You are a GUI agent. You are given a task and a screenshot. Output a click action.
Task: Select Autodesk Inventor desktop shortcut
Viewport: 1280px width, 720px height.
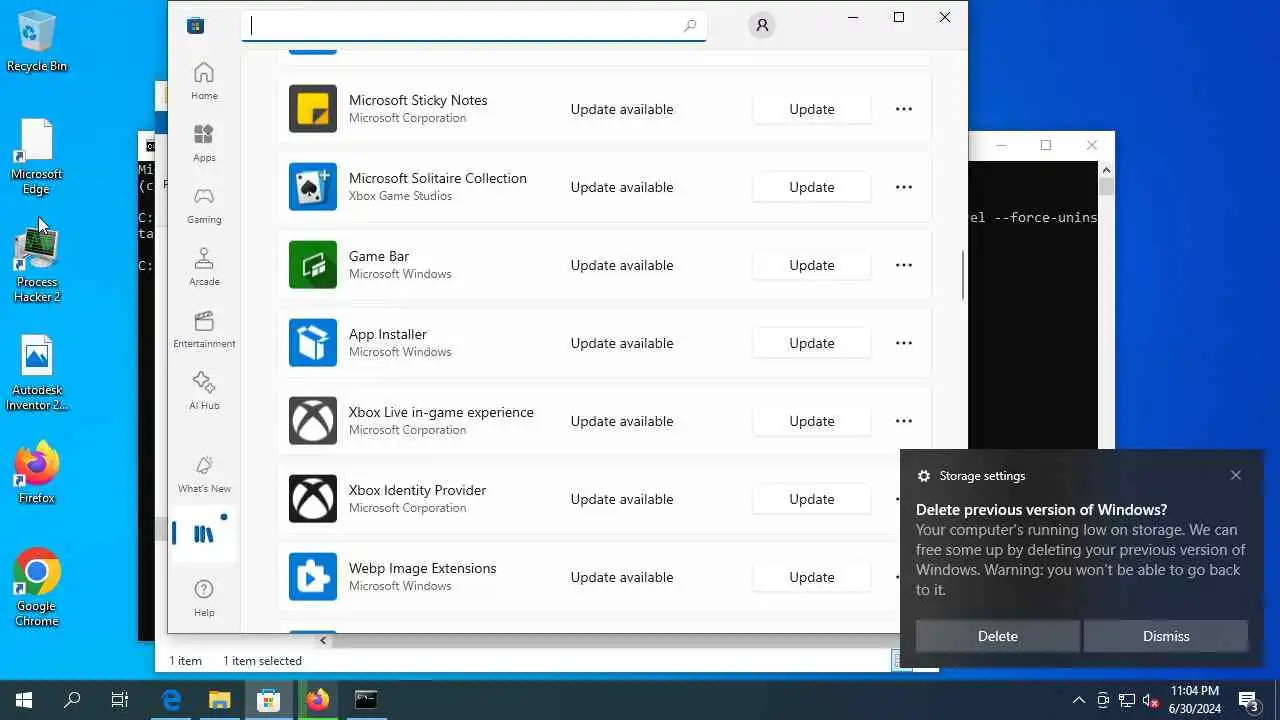click(x=37, y=373)
